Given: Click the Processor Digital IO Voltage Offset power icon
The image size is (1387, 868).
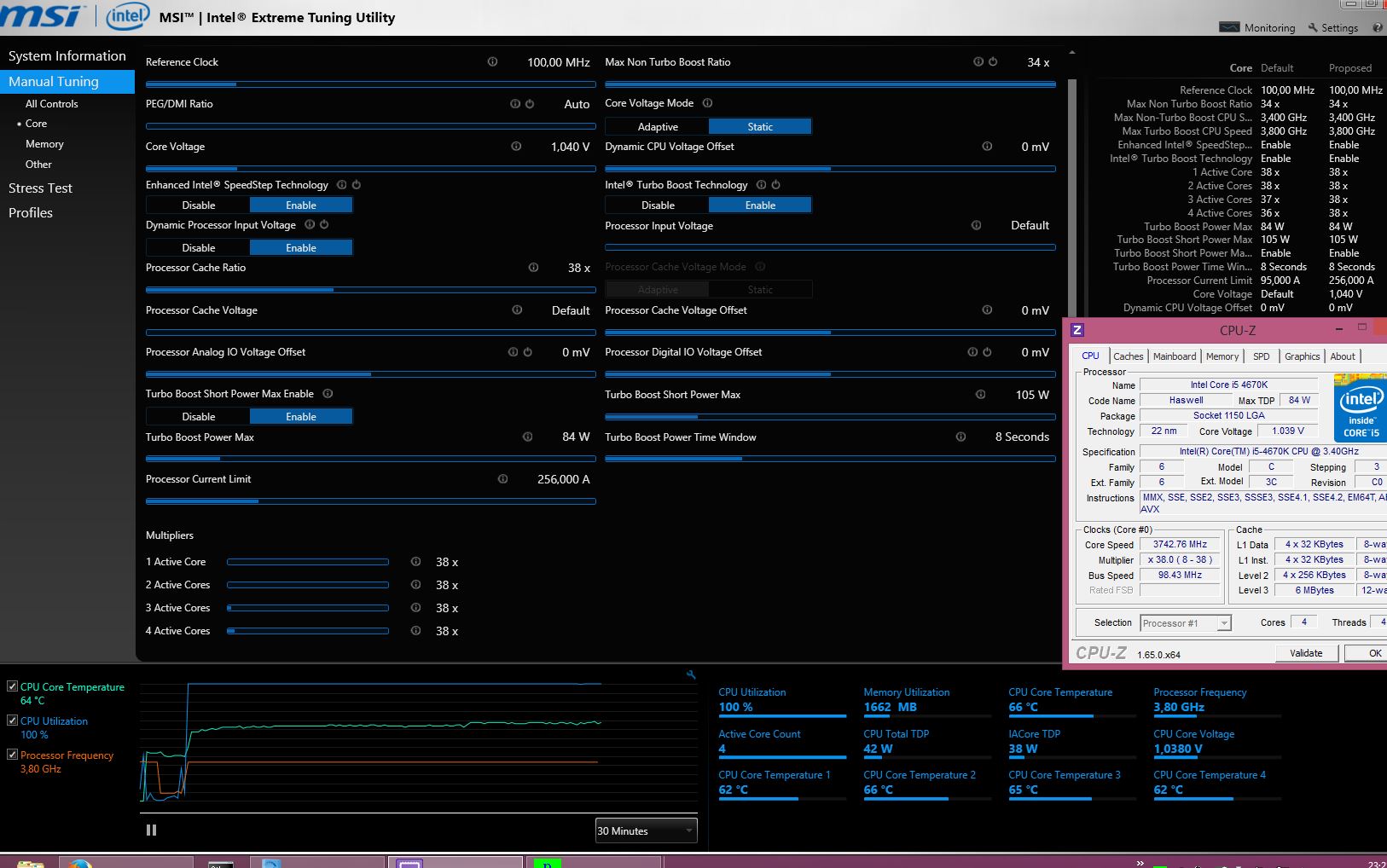Looking at the screenshot, I should [987, 351].
